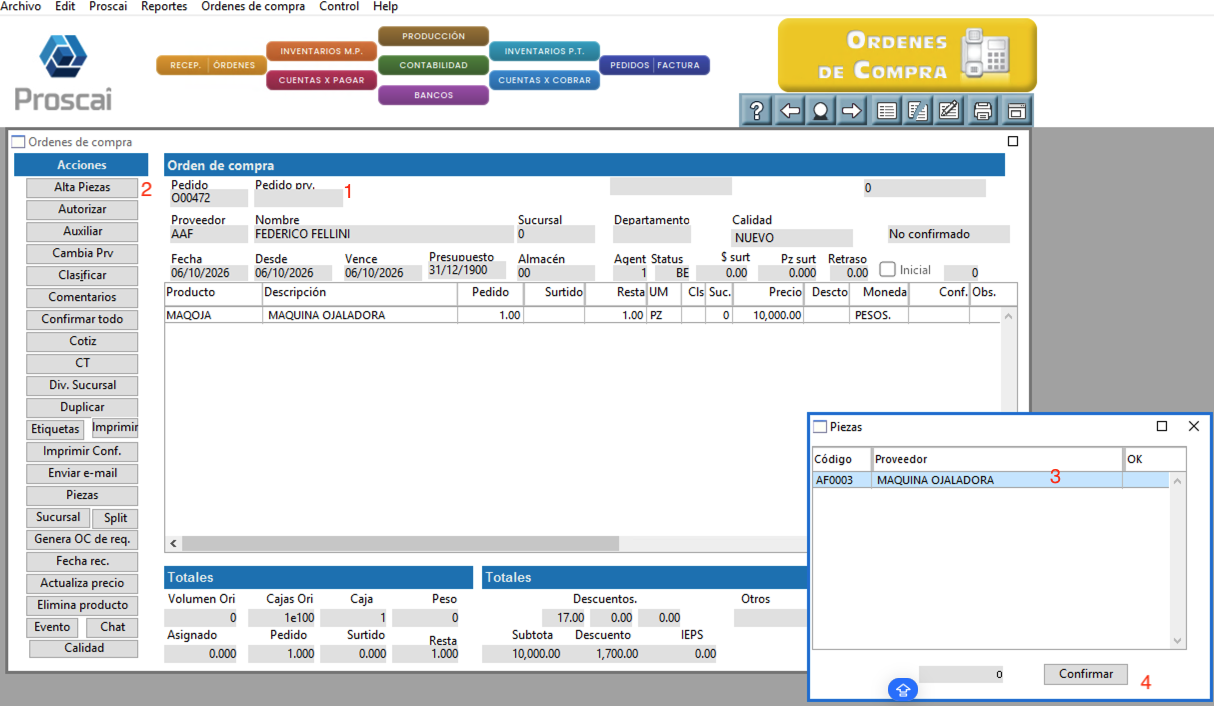Click the Actualiza precio button
The width and height of the screenshot is (1214, 706).
coord(82,584)
